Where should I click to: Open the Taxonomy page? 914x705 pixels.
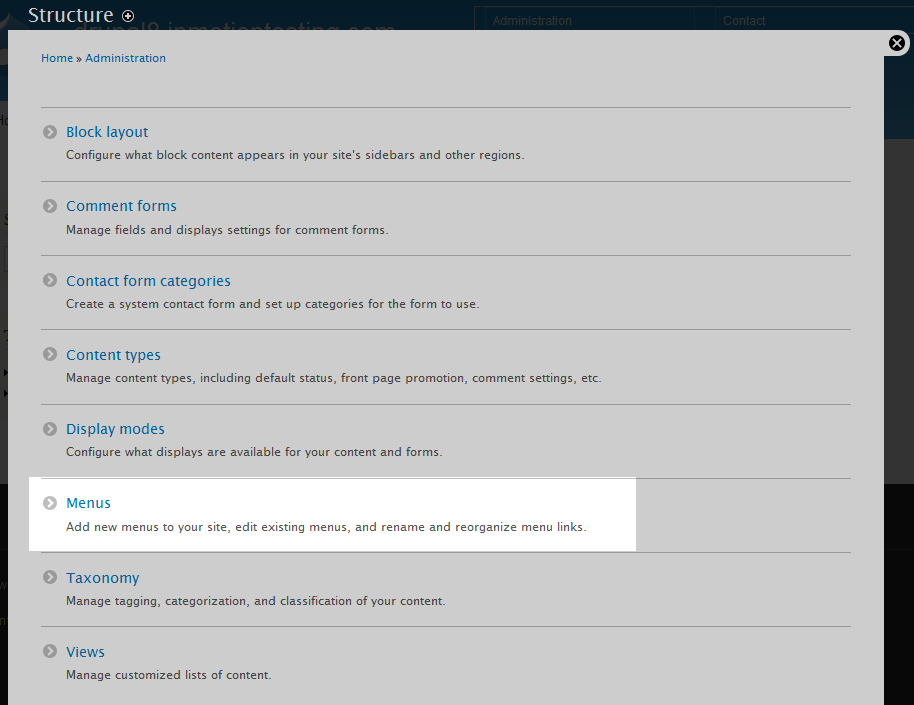click(102, 578)
